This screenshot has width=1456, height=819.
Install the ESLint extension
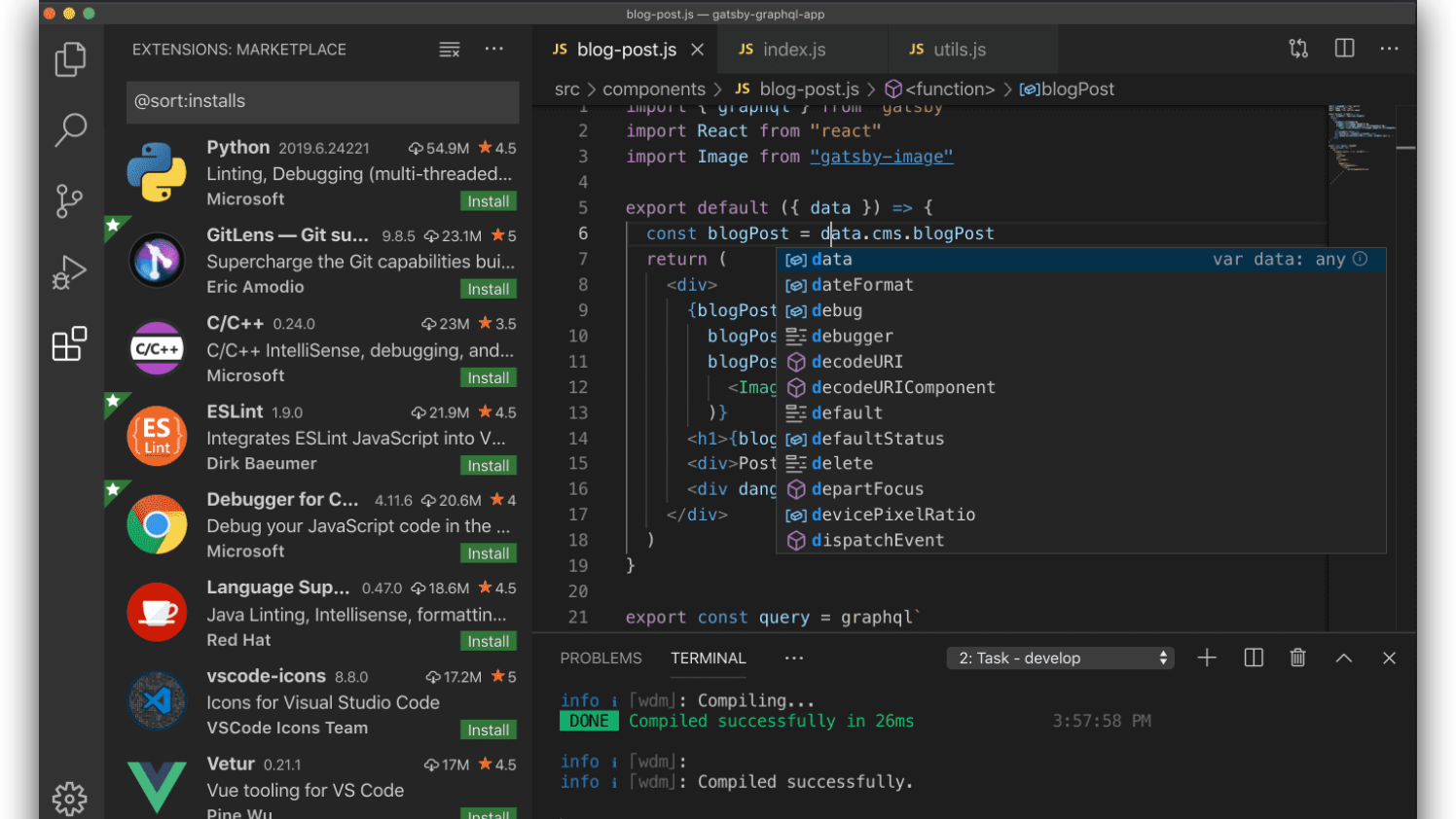[488, 466]
